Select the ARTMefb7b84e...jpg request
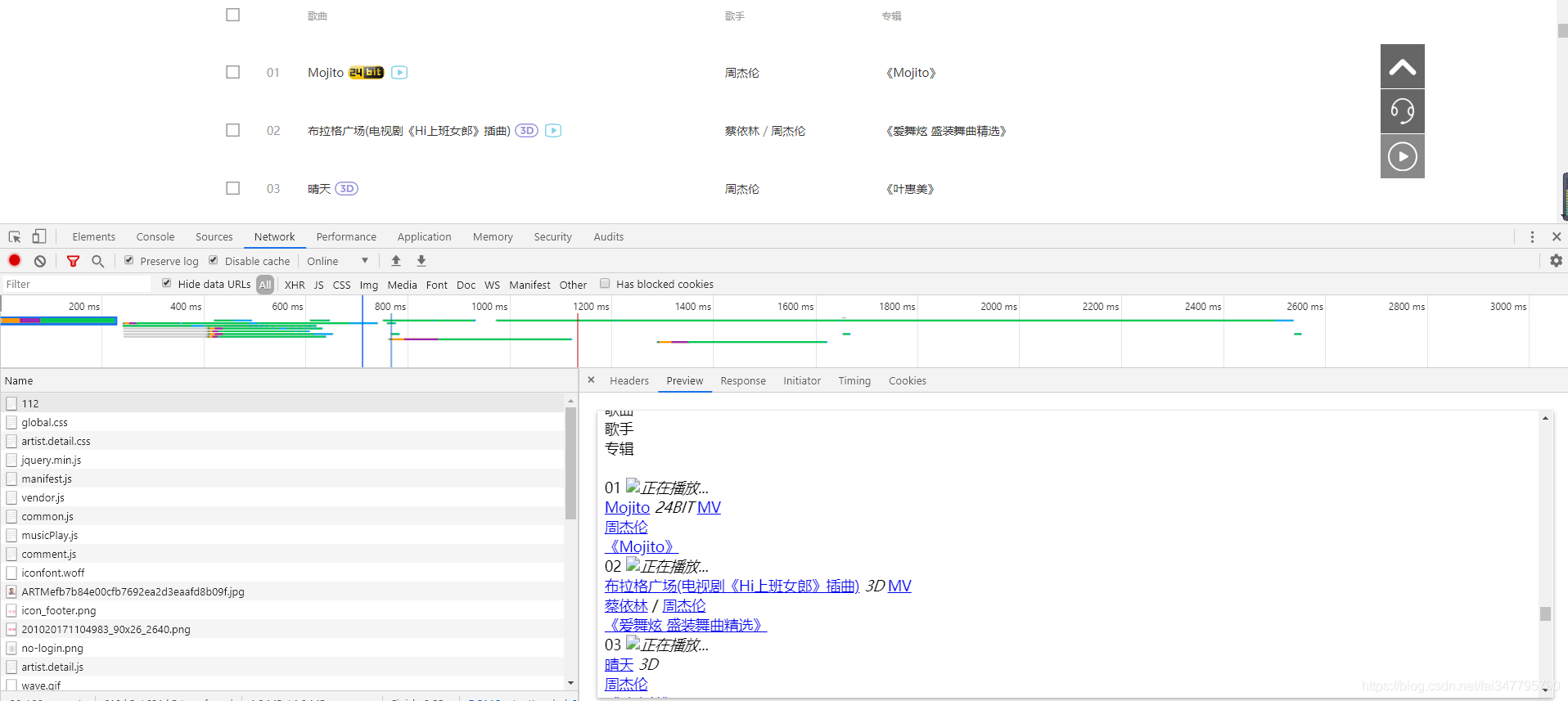The height and width of the screenshot is (701, 1568). click(283, 591)
